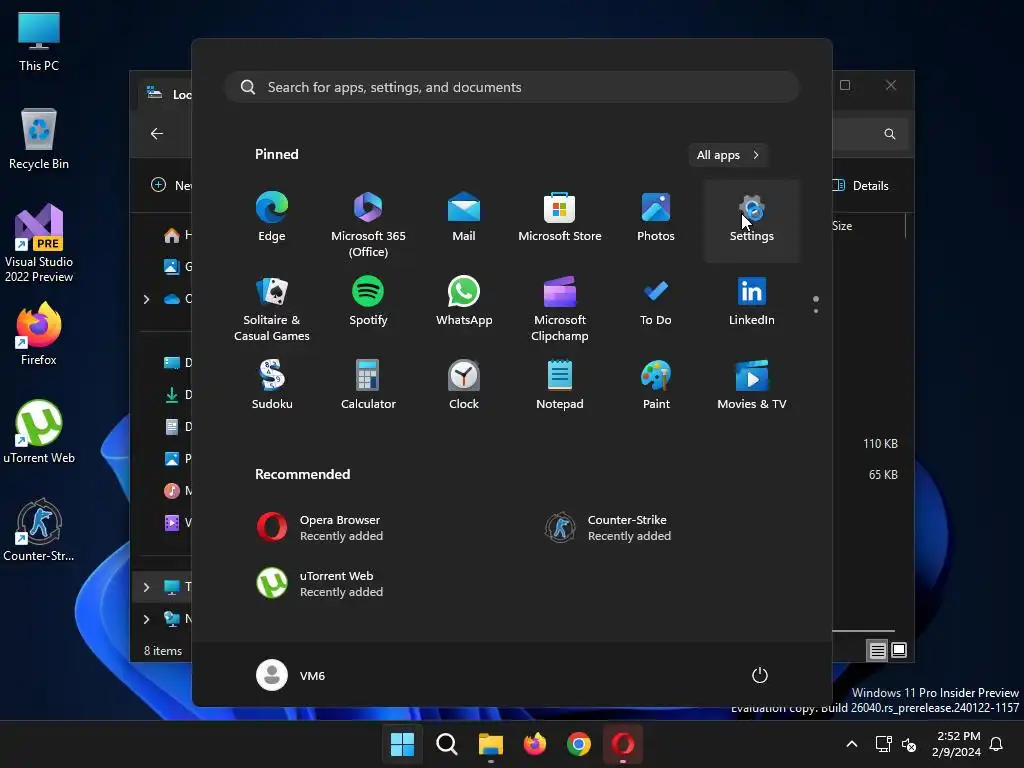Viewport: 1024px width, 768px height.
Task: Open Microsoft Store from pinned apps
Action: click(560, 219)
